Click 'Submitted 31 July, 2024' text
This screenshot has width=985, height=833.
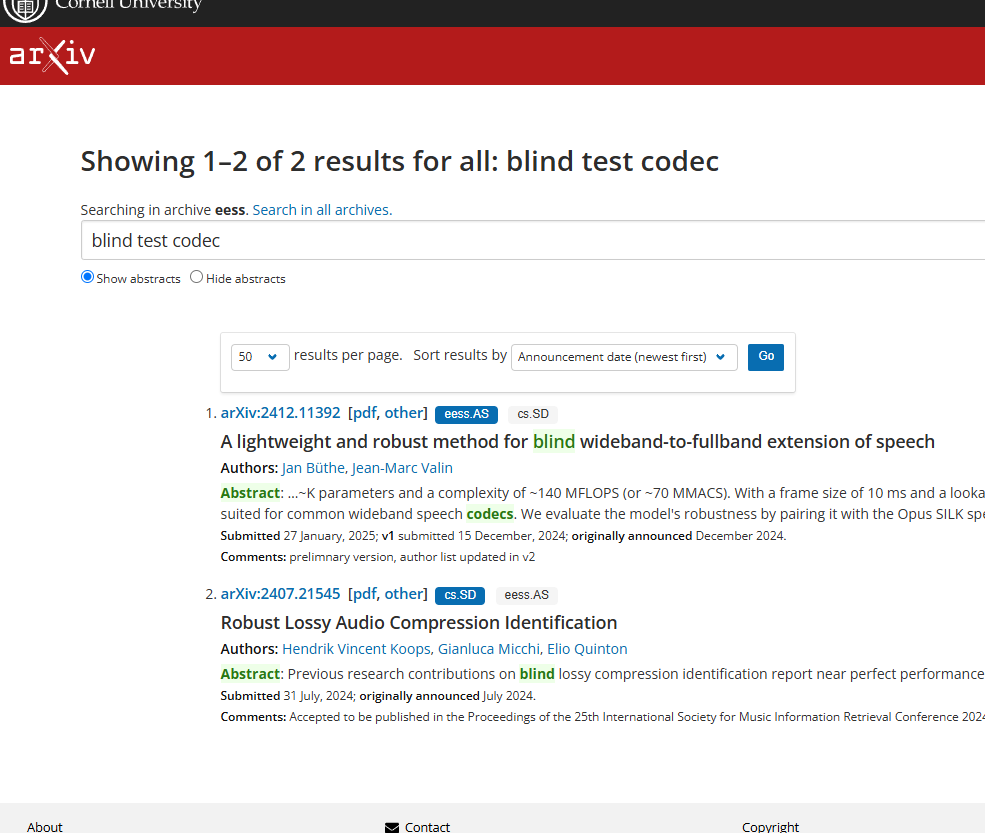click(286, 696)
